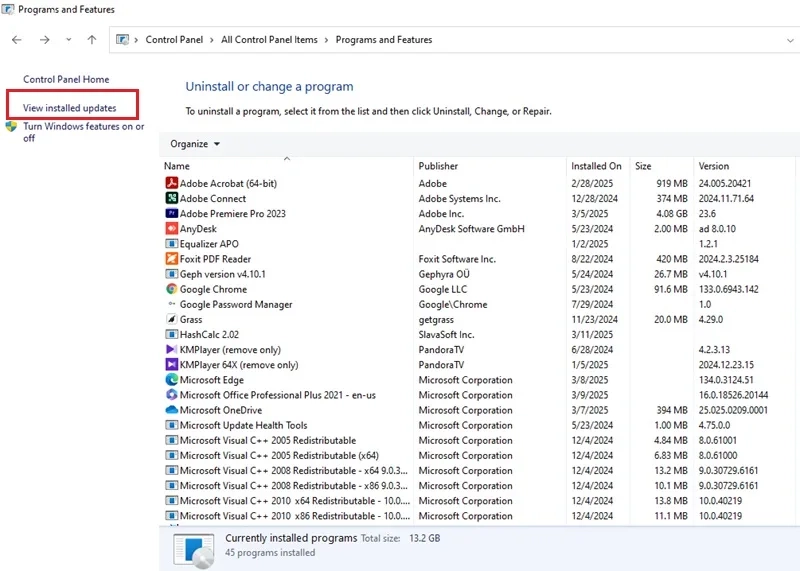Click the Adobe Premiere Pro 2023 icon
Screen dimensions: 800x571
pyautogui.click(x=171, y=213)
